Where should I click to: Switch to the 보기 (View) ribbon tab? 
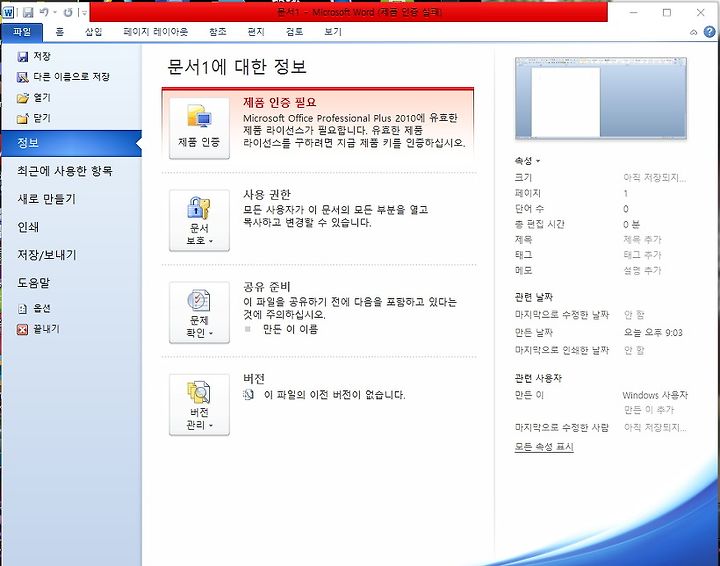333,32
